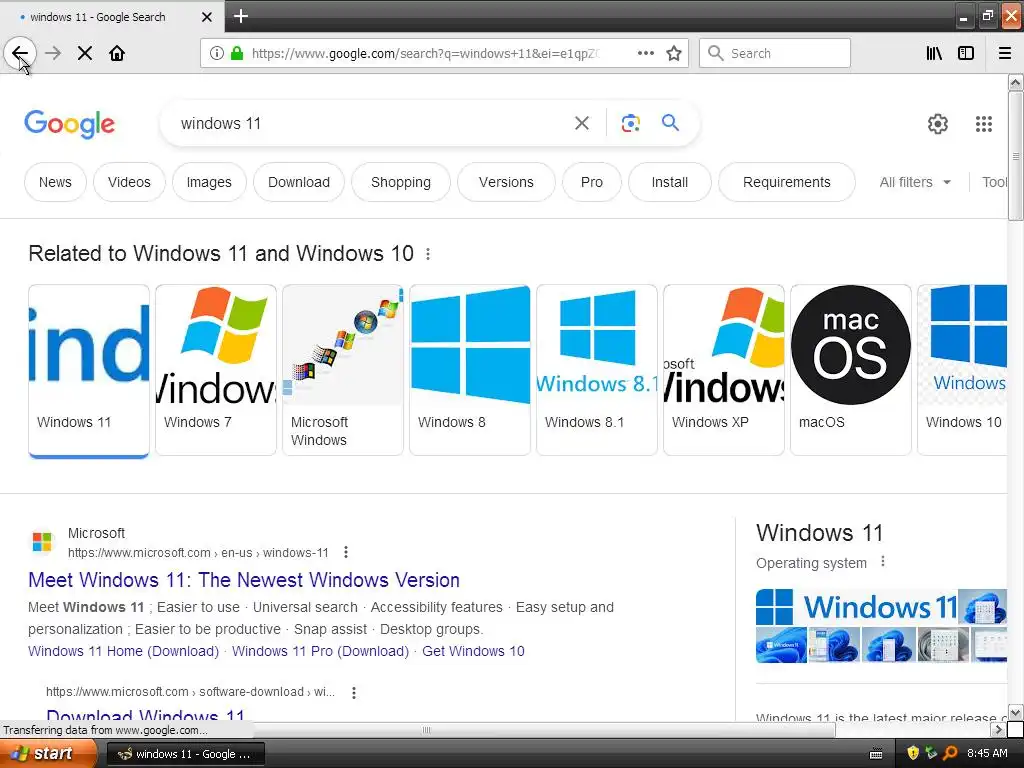Click the taskbar clock showing 8:45 AM
The height and width of the screenshot is (768, 1024).
[x=987, y=753]
